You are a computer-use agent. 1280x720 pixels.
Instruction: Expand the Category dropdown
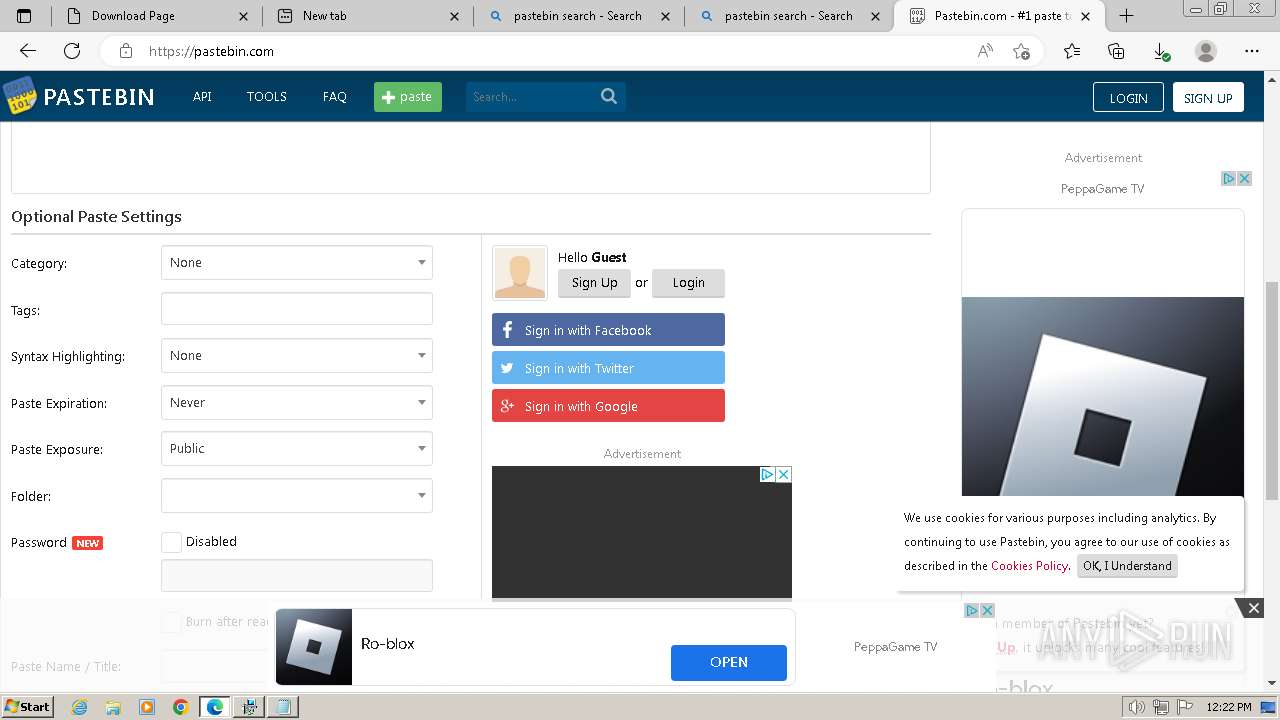pos(297,263)
